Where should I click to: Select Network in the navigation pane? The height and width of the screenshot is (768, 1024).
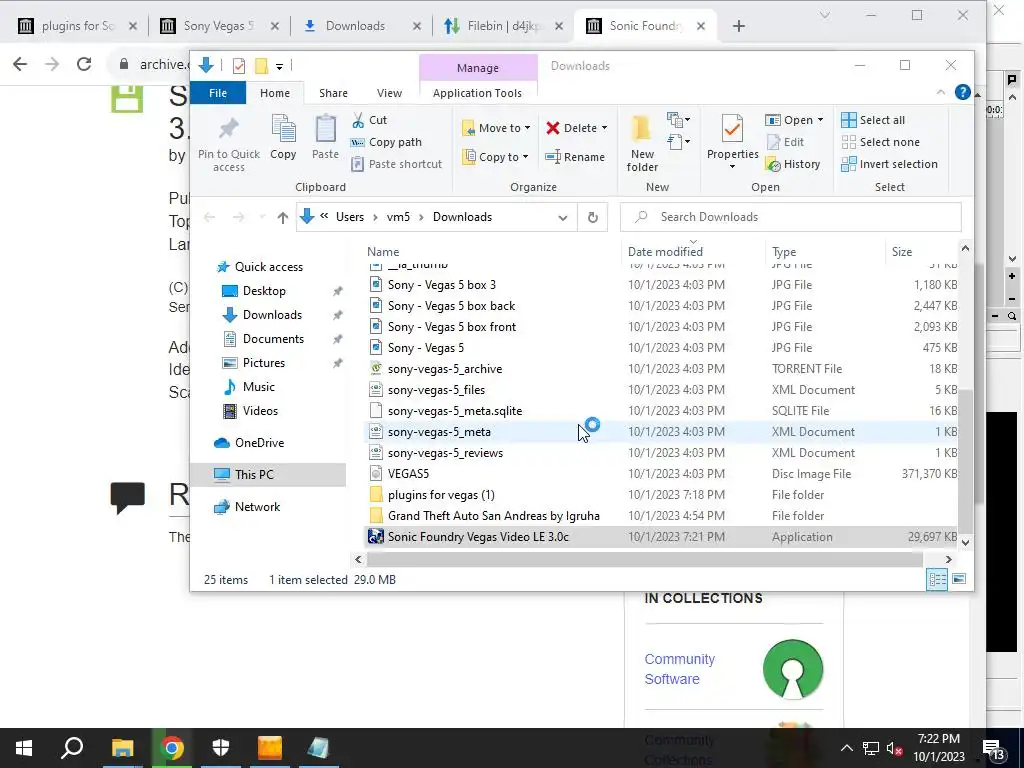(x=257, y=507)
